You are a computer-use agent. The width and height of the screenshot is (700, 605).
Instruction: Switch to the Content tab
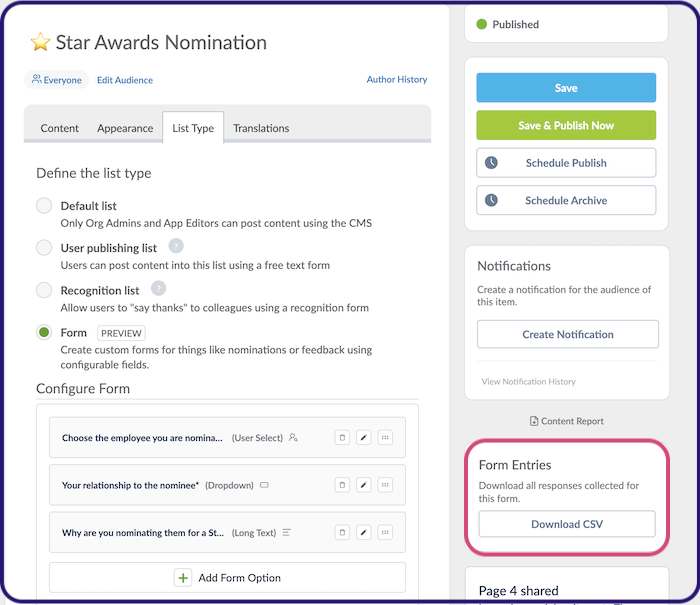point(59,128)
